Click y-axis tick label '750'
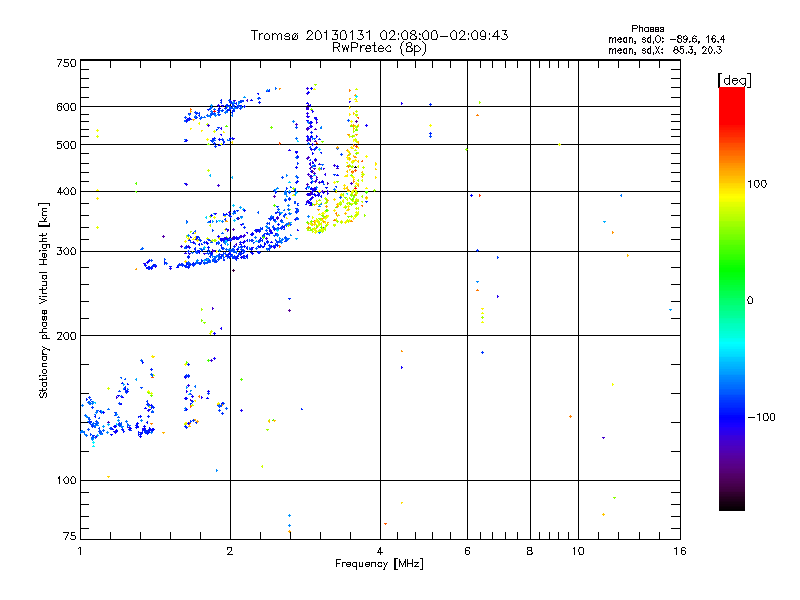This screenshot has height=600, width=800. (x=66, y=63)
